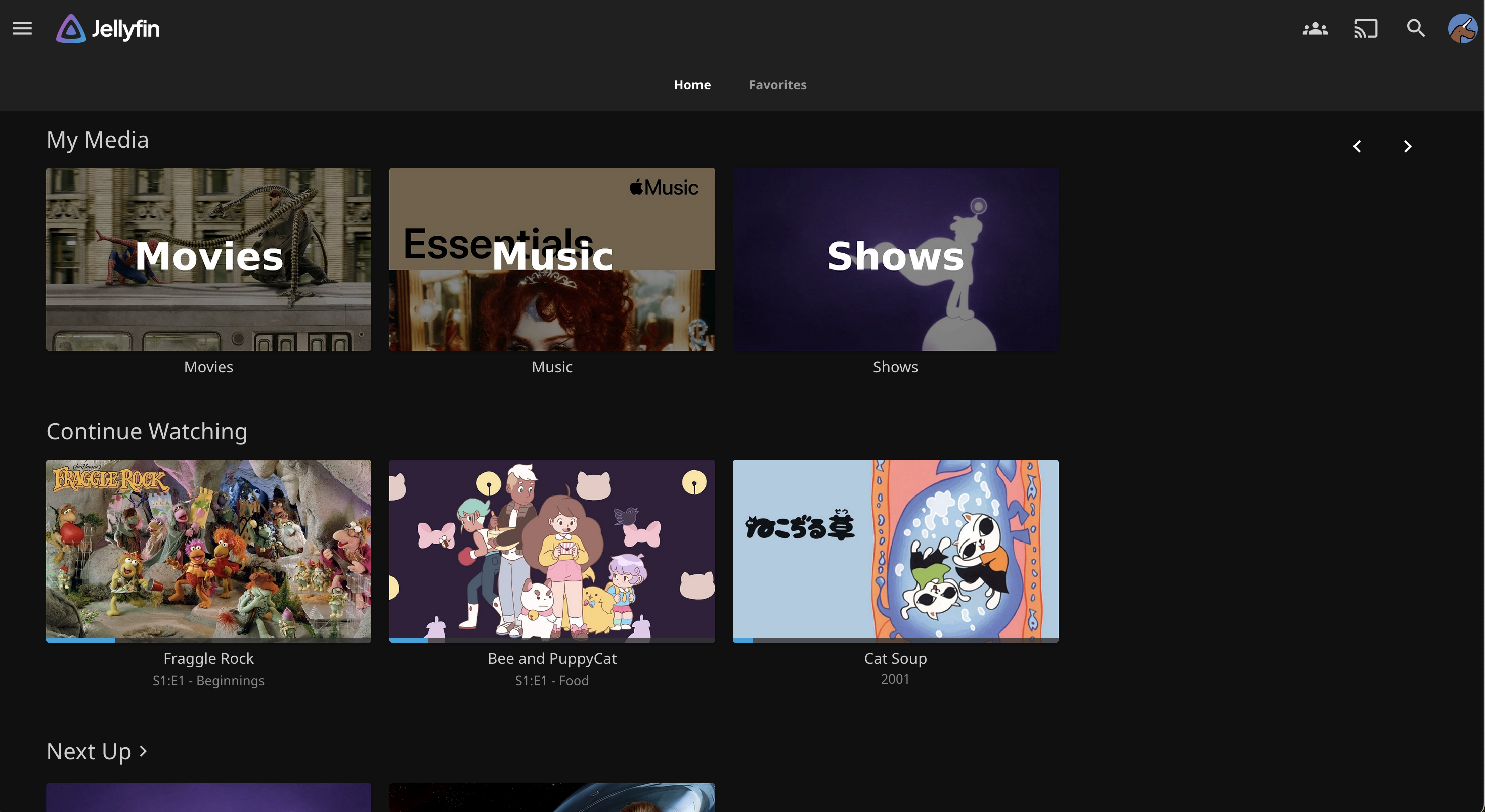This screenshot has height=812, width=1485.
Task: Click the S1:E1 - Food episode link
Action: click(x=552, y=680)
